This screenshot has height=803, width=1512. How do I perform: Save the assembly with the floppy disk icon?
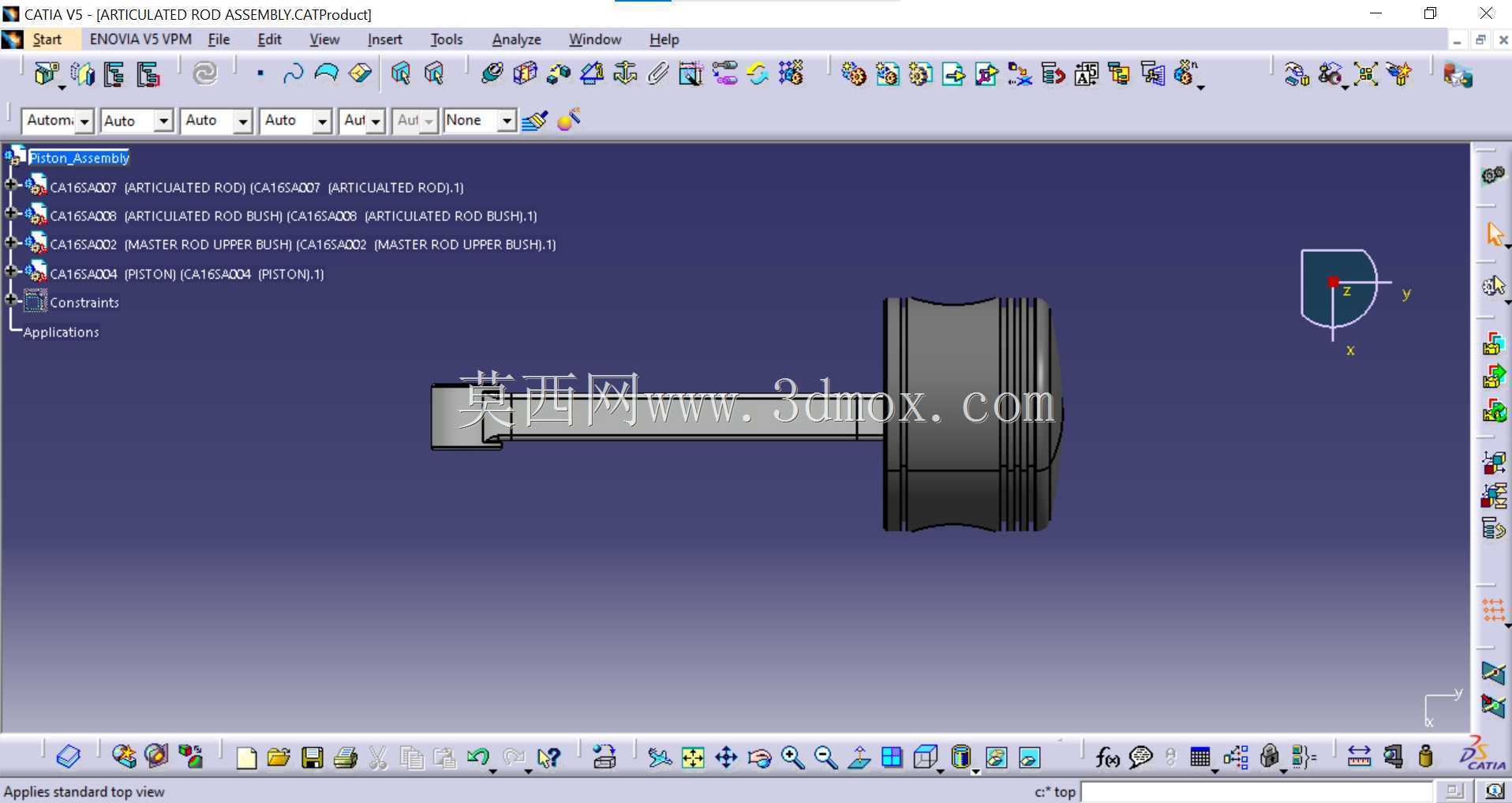313,758
